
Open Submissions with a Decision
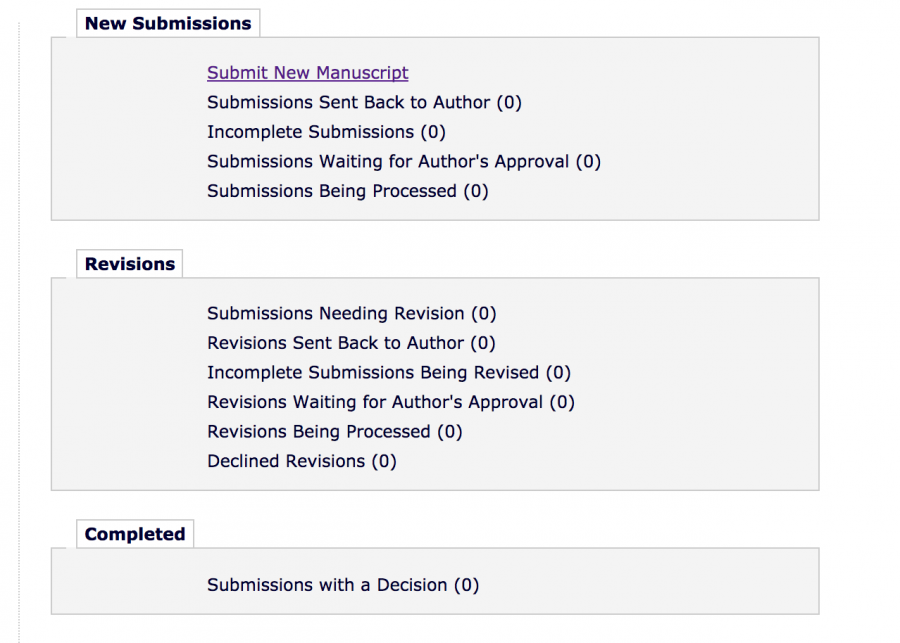pos(327,585)
